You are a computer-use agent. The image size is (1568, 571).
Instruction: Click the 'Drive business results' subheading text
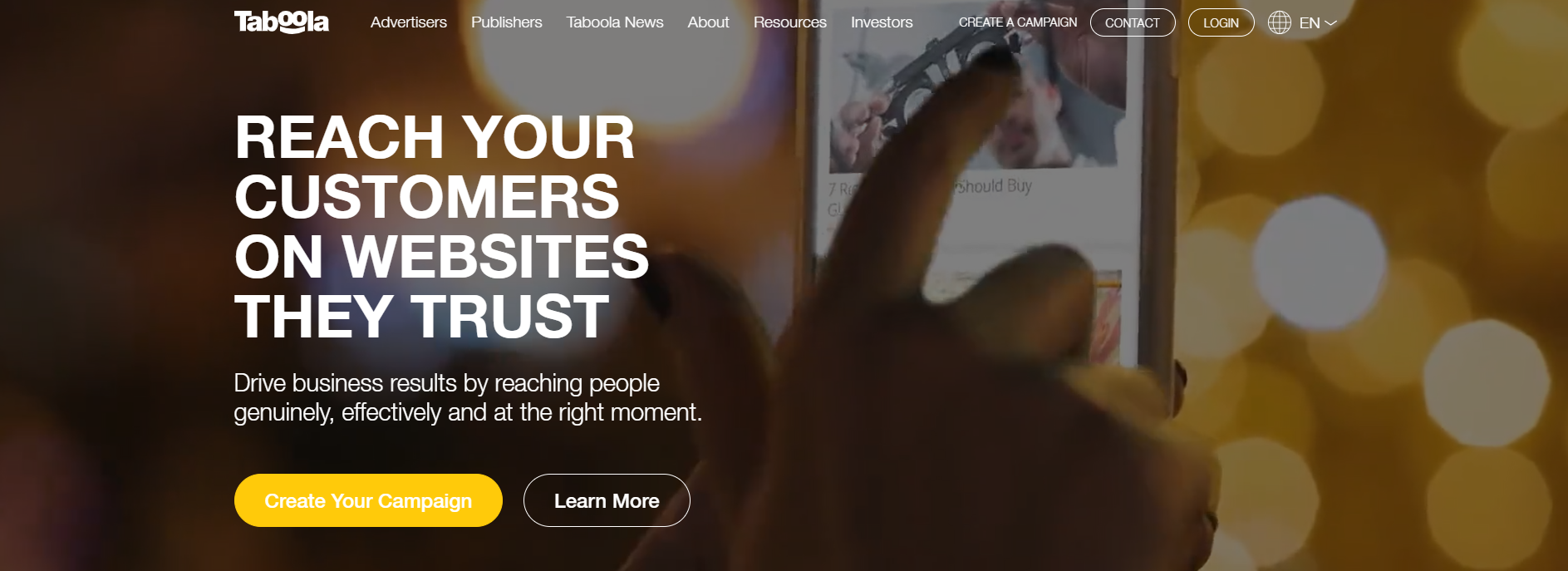point(468,397)
